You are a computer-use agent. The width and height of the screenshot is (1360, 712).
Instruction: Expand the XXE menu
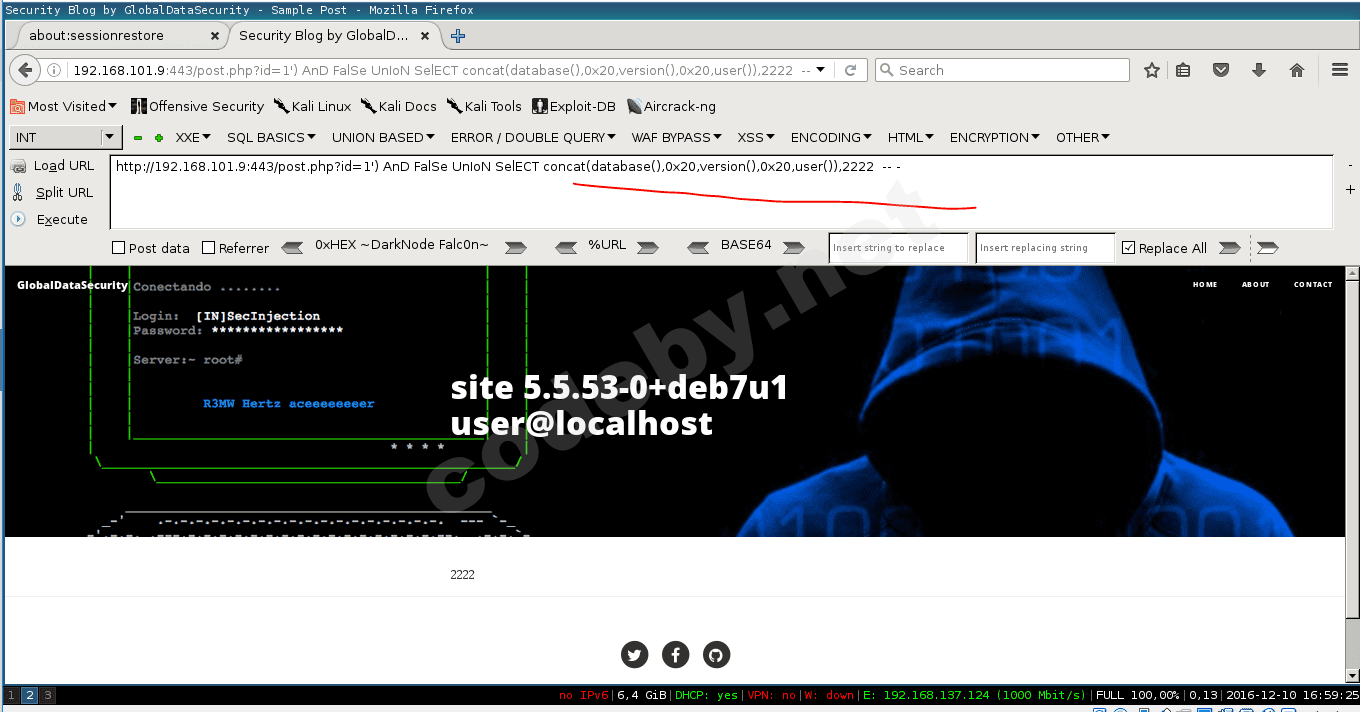click(x=193, y=138)
